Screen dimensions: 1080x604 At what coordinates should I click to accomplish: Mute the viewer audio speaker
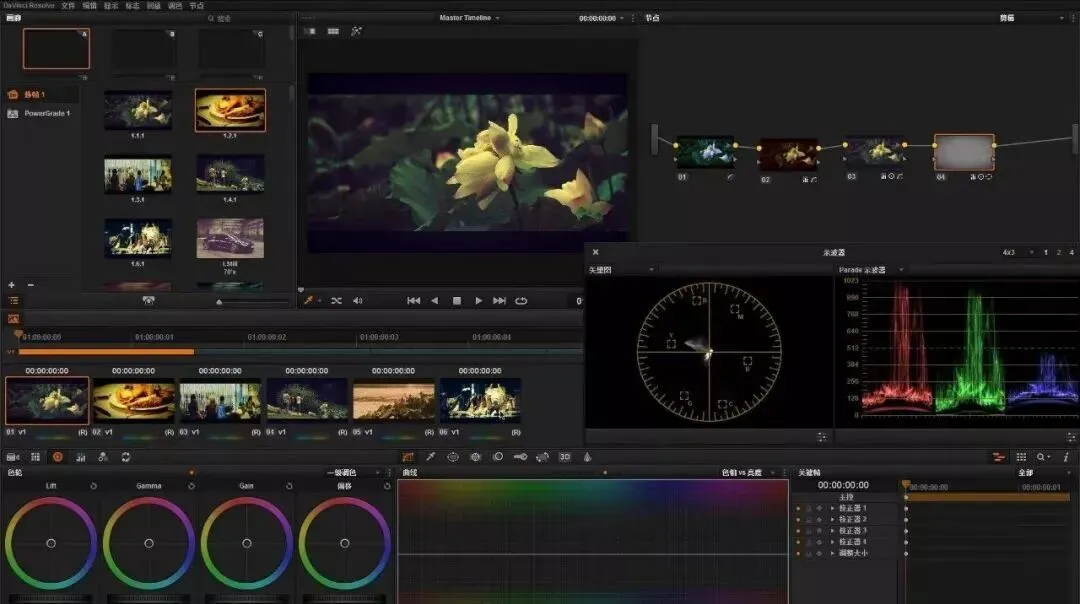(358, 300)
